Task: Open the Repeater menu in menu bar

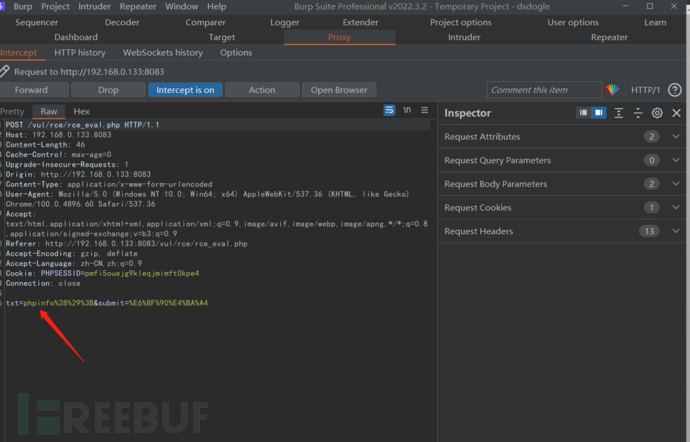Action: [x=138, y=7]
